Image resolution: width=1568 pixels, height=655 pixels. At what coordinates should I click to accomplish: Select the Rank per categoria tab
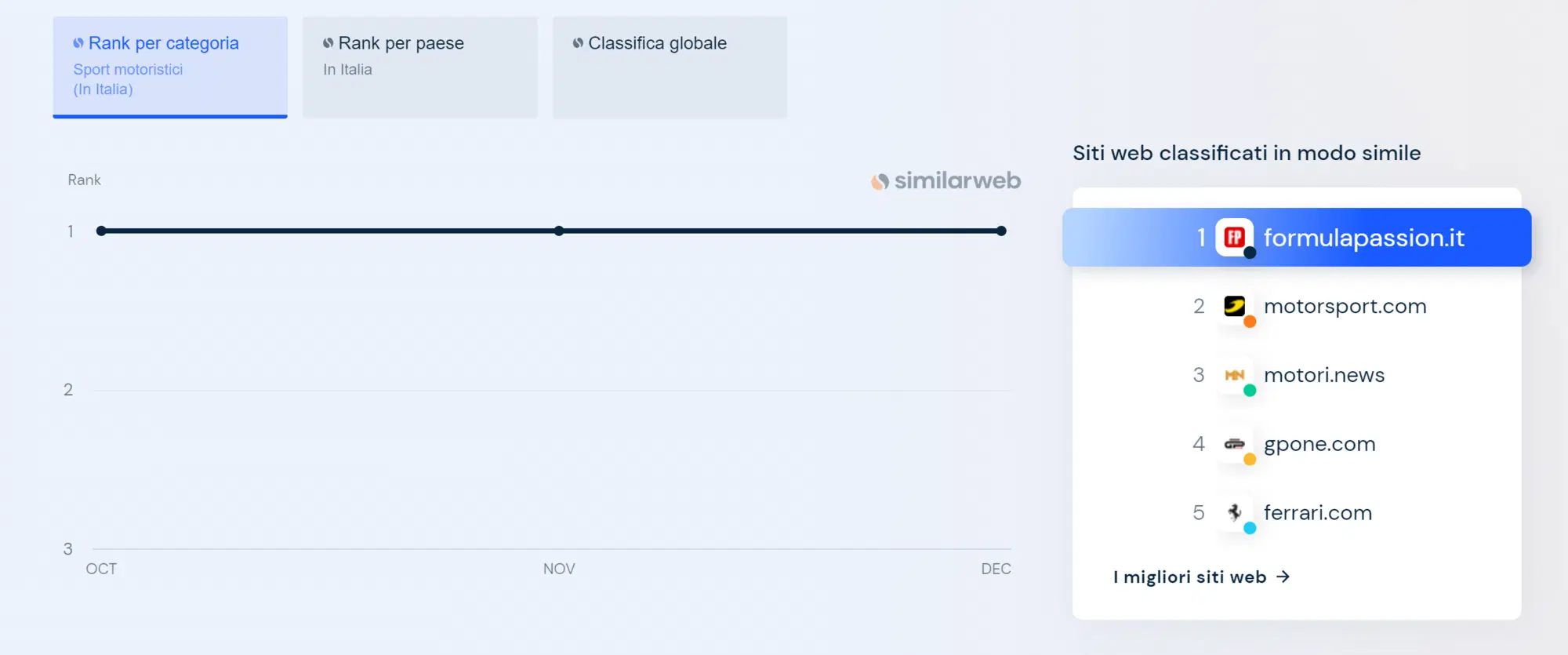[170, 67]
